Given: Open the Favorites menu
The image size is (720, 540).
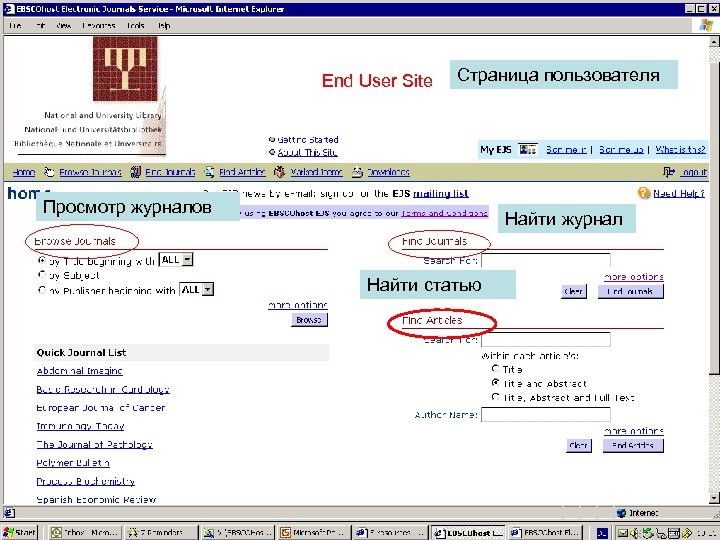Looking at the screenshot, I should (x=99, y=25).
